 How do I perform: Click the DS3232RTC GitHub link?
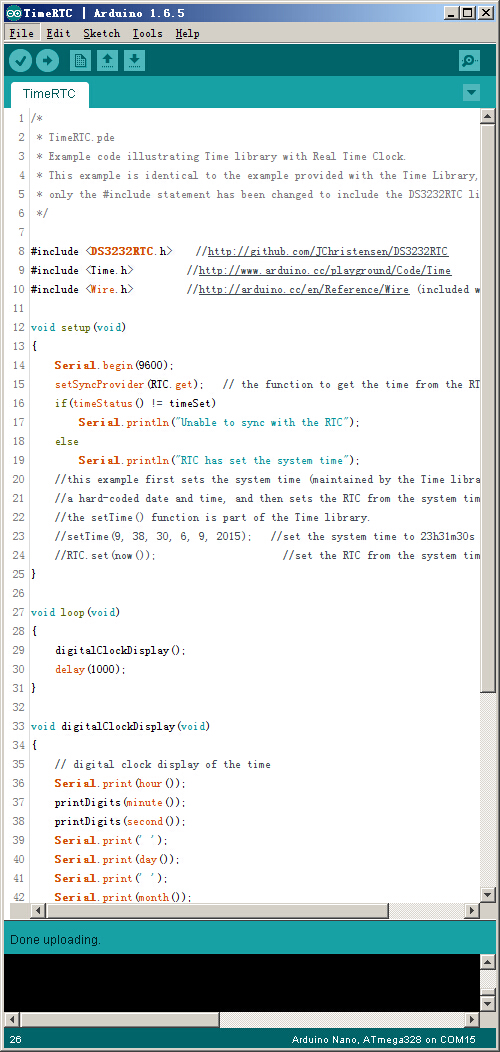click(328, 252)
